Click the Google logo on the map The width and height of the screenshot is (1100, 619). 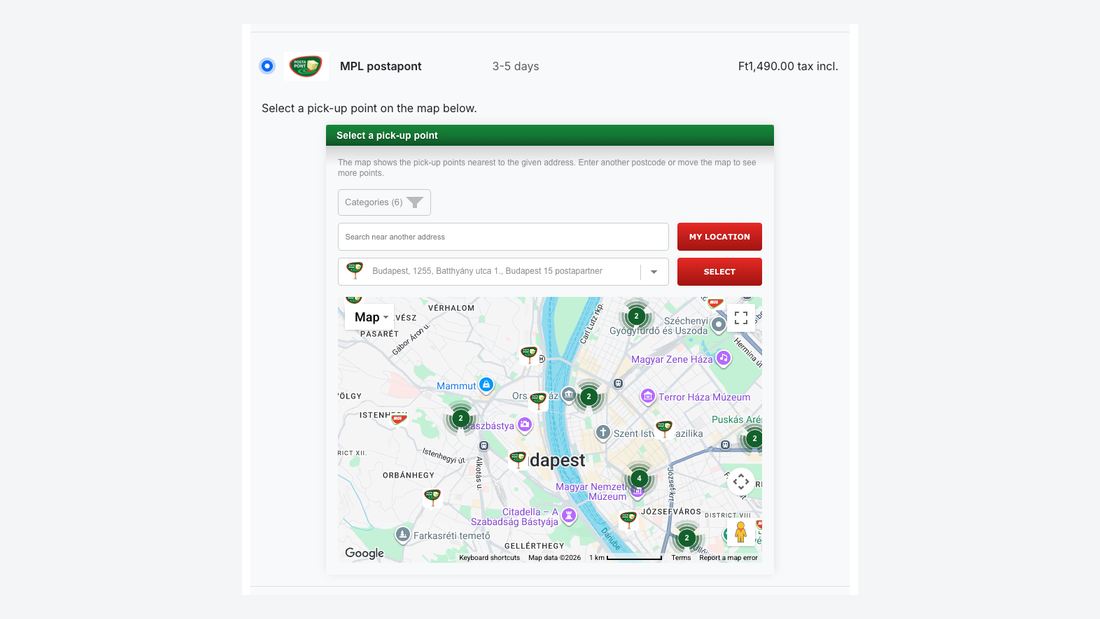[x=364, y=553]
